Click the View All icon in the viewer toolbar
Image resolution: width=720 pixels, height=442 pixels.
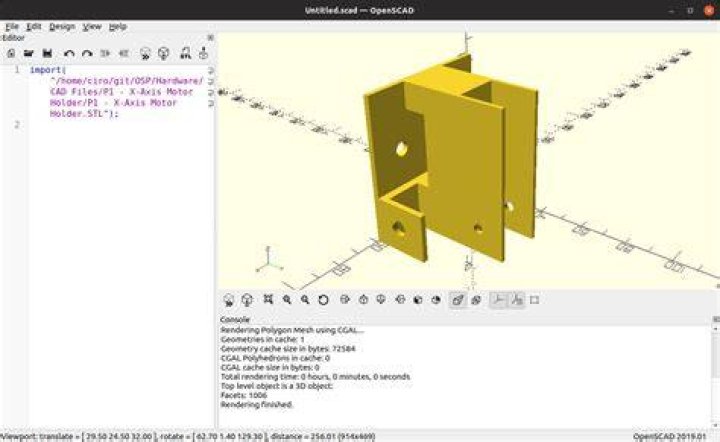click(x=268, y=300)
